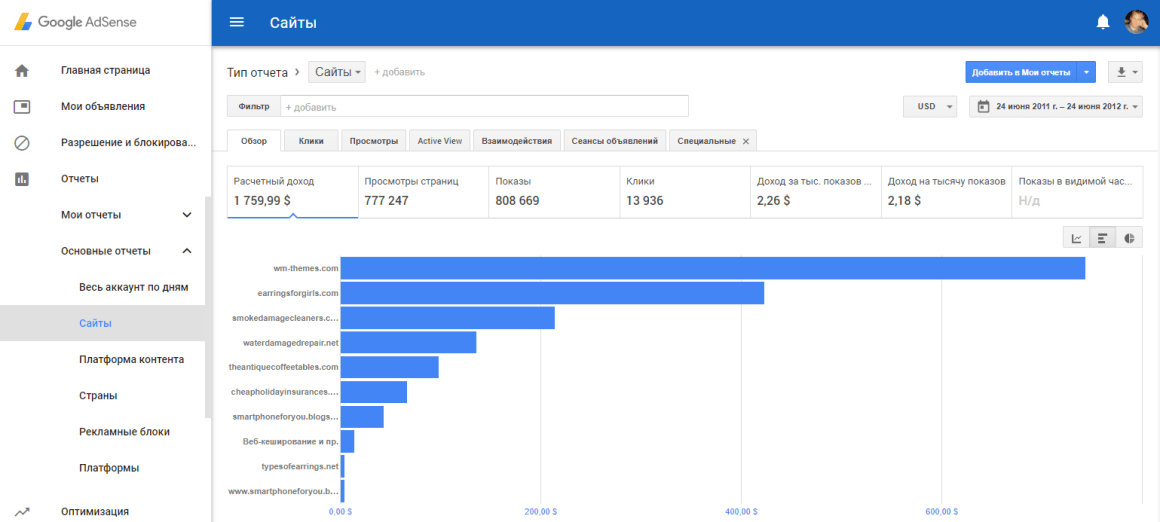This screenshot has height=522, width=1160.
Task: Click the wm-themes.com chart bar
Action: click(x=712, y=268)
